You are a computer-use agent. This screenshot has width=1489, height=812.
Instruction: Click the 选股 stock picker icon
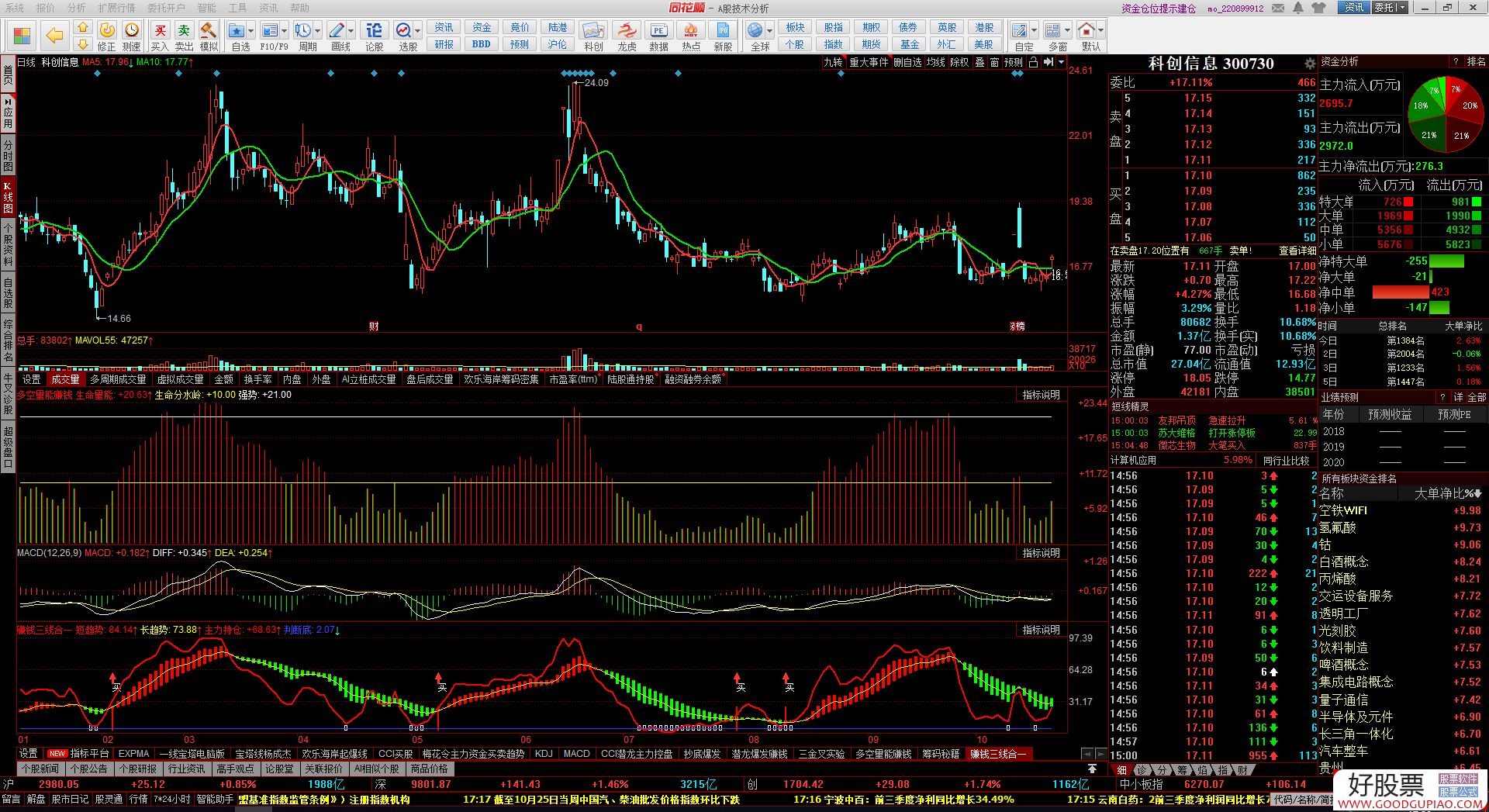pyautogui.click(x=404, y=30)
